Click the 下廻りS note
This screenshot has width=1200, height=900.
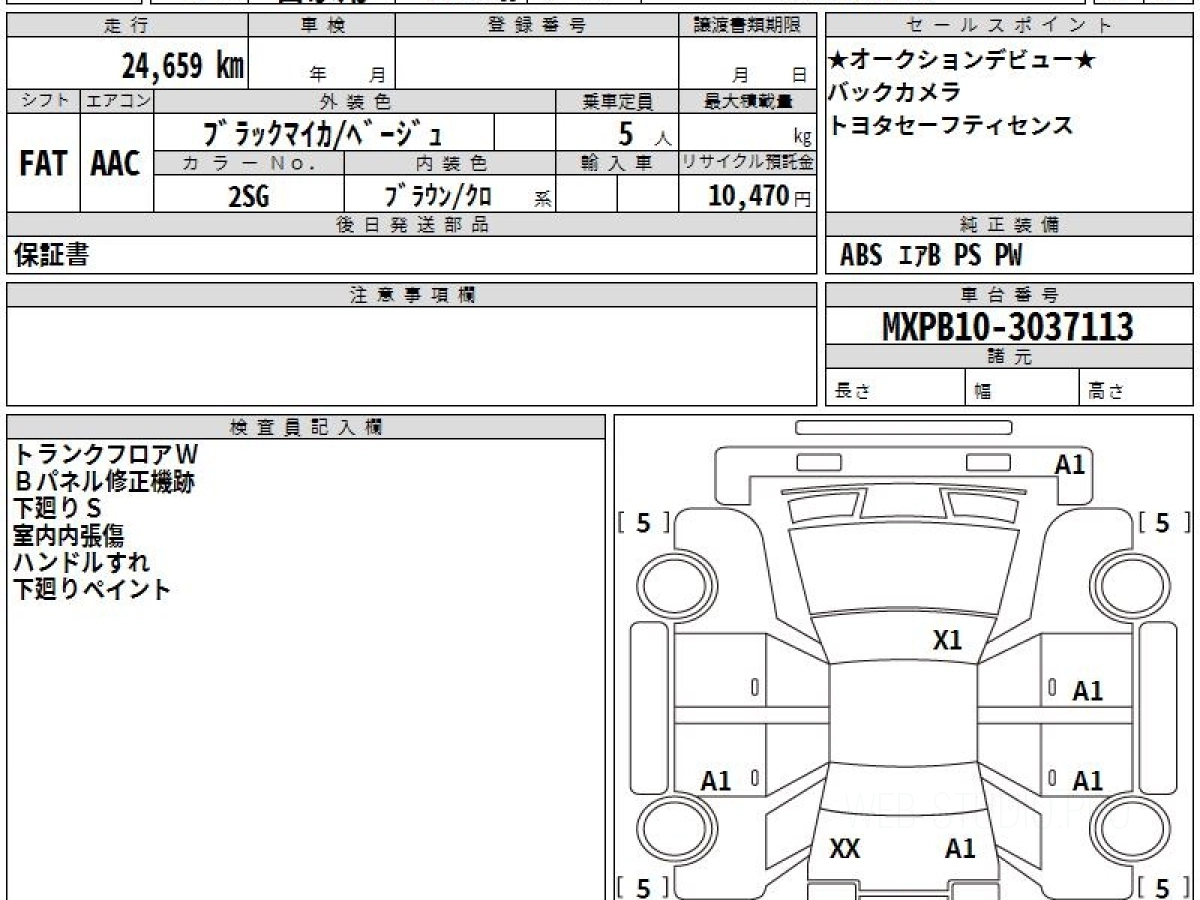point(58,509)
